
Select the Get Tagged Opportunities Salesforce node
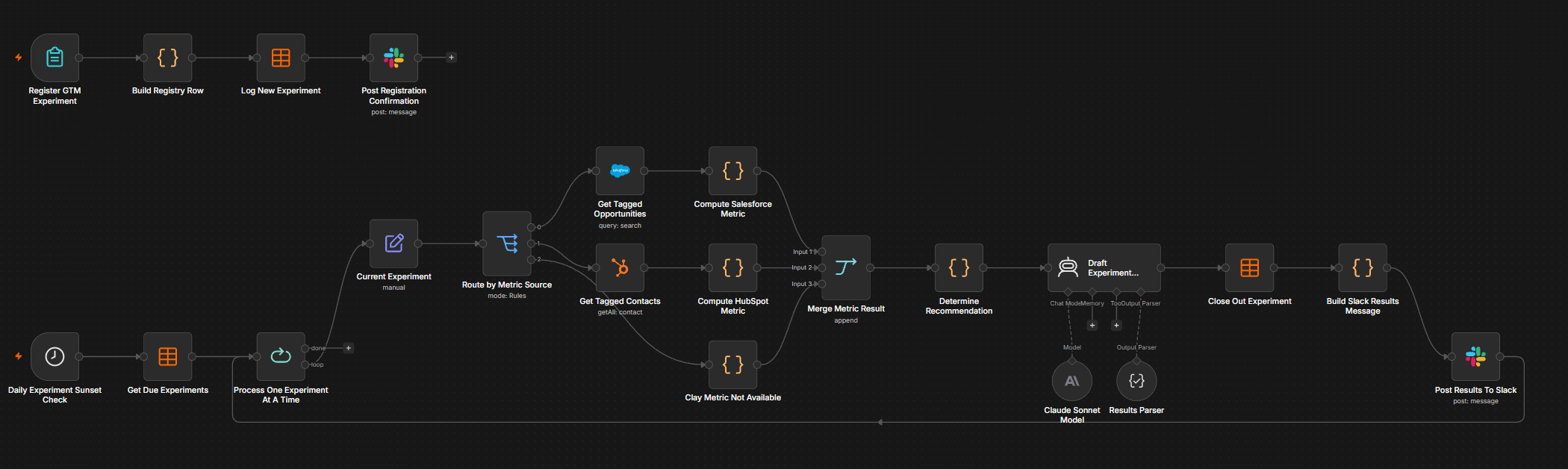620,171
